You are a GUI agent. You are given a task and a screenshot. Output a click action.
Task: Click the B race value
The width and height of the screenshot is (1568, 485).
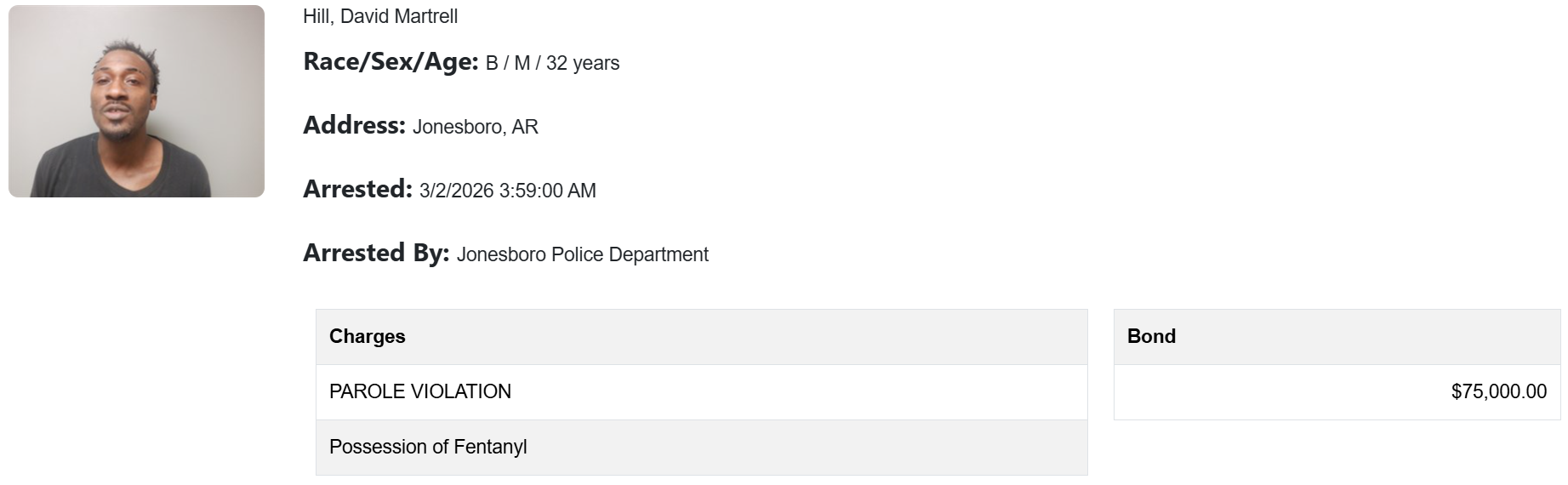[492, 63]
